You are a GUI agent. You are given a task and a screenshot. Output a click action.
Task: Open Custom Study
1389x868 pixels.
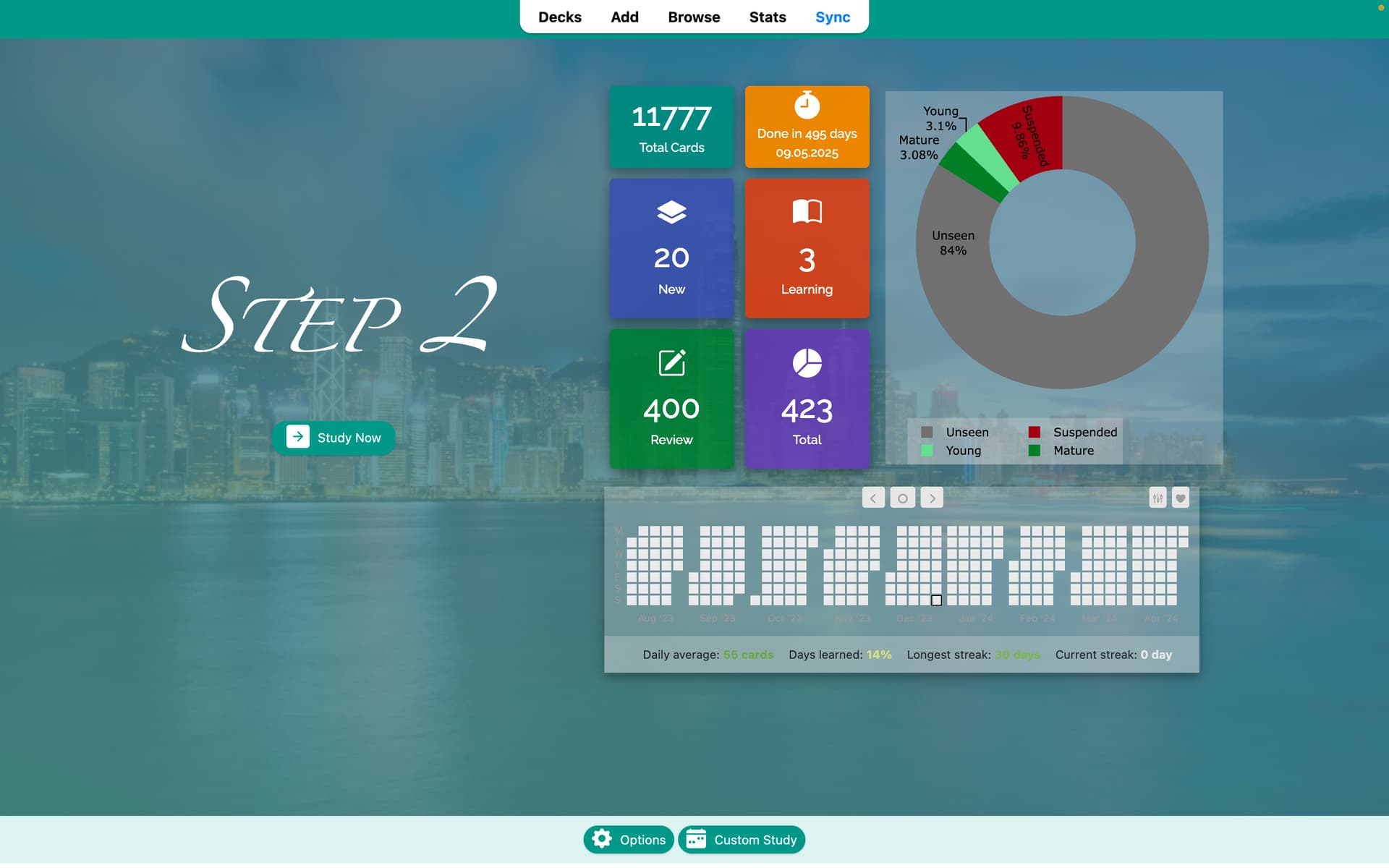click(x=742, y=840)
